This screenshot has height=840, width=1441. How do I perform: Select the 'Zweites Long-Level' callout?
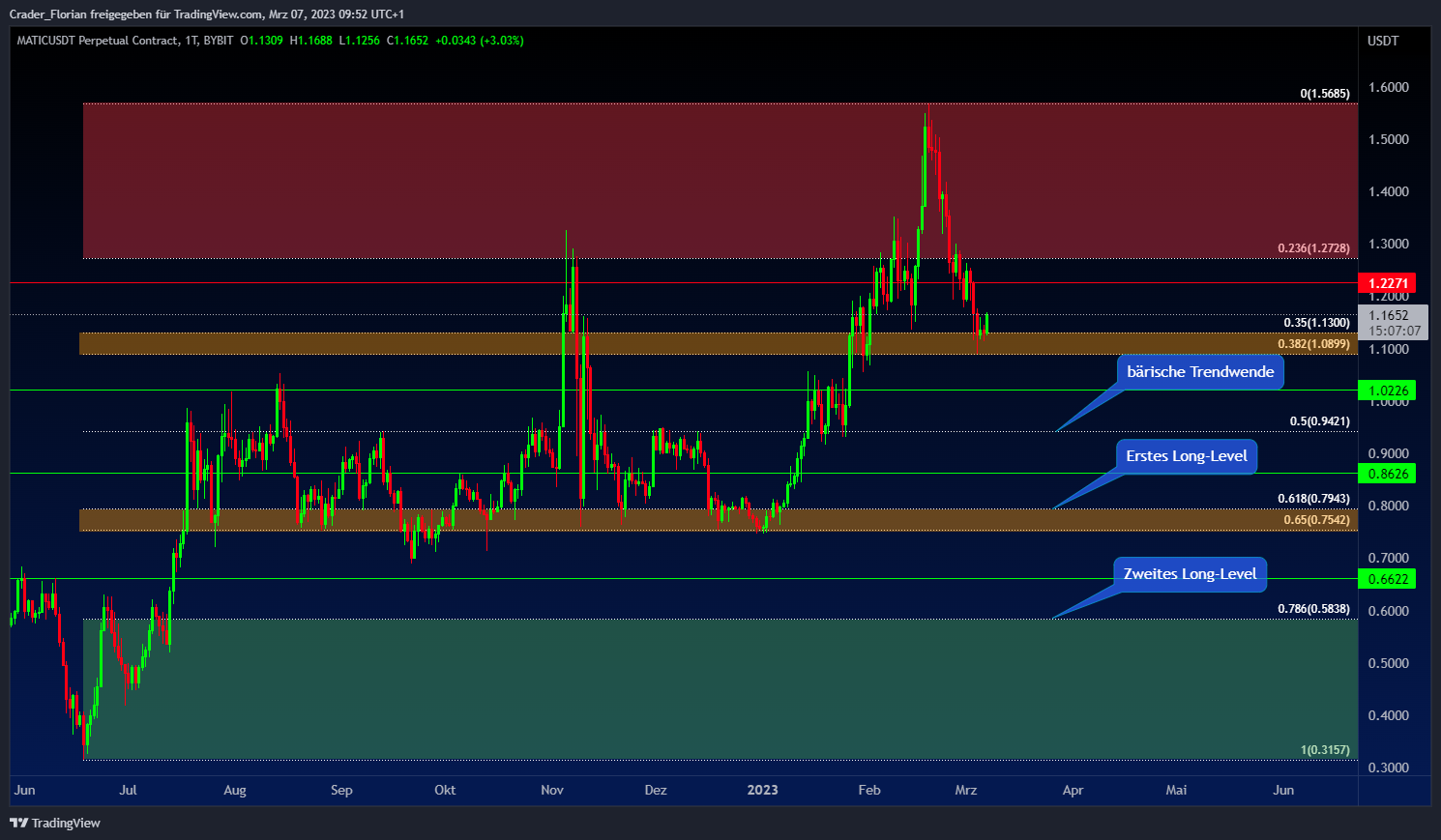tap(1190, 574)
